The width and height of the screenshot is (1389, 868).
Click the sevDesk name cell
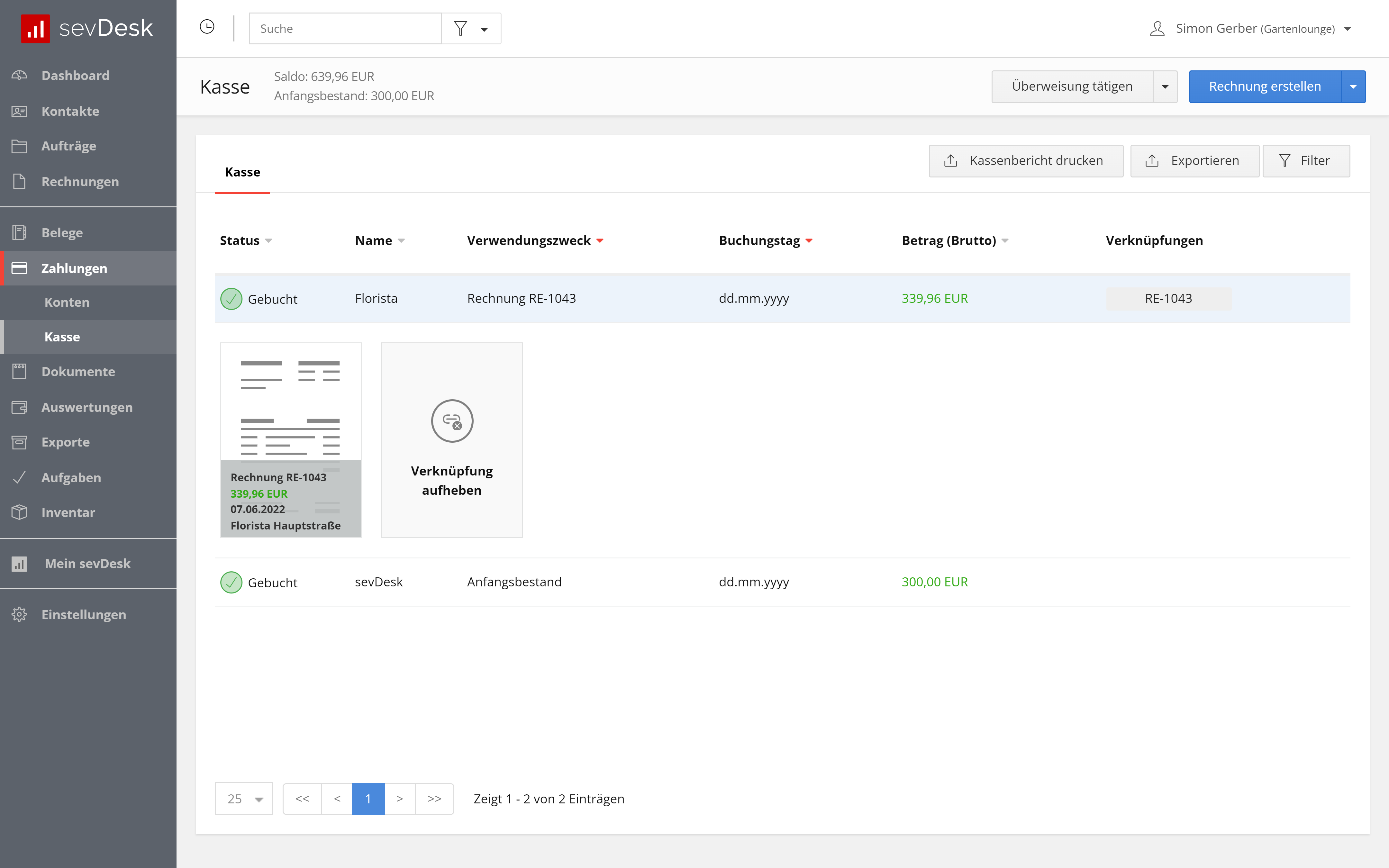click(379, 582)
